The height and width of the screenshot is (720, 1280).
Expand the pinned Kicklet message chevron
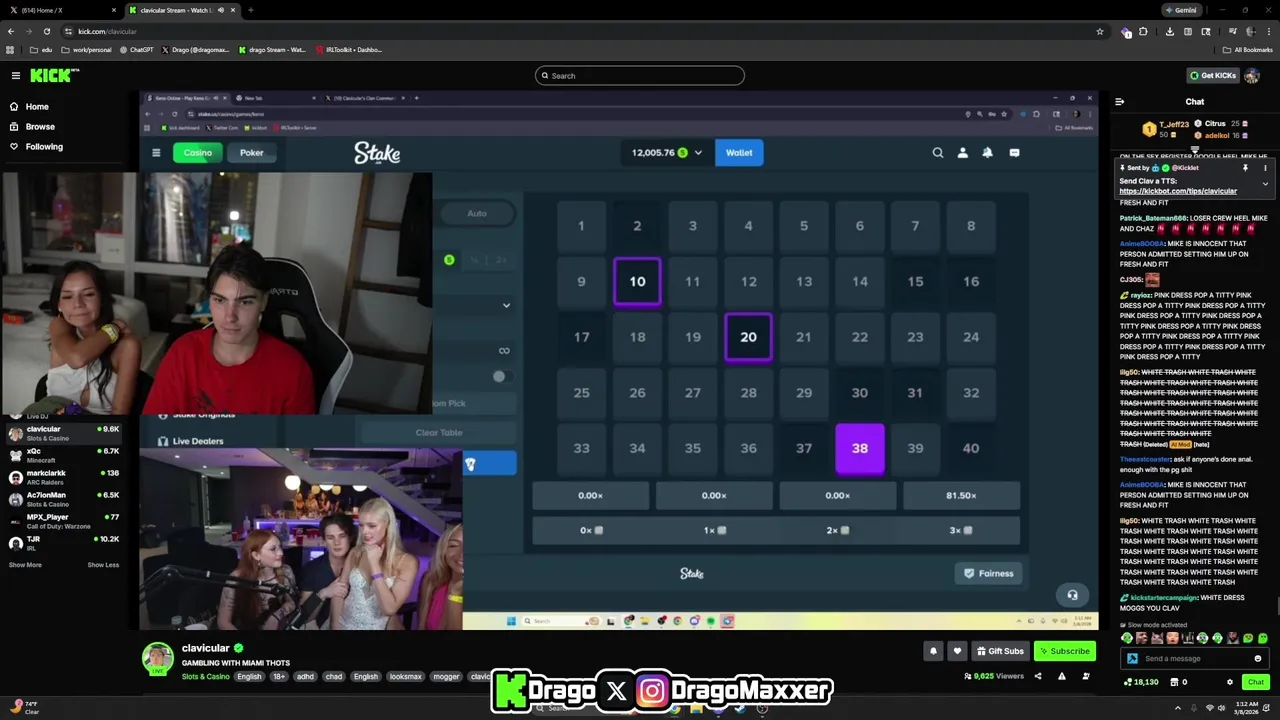[x=1265, y=184]
